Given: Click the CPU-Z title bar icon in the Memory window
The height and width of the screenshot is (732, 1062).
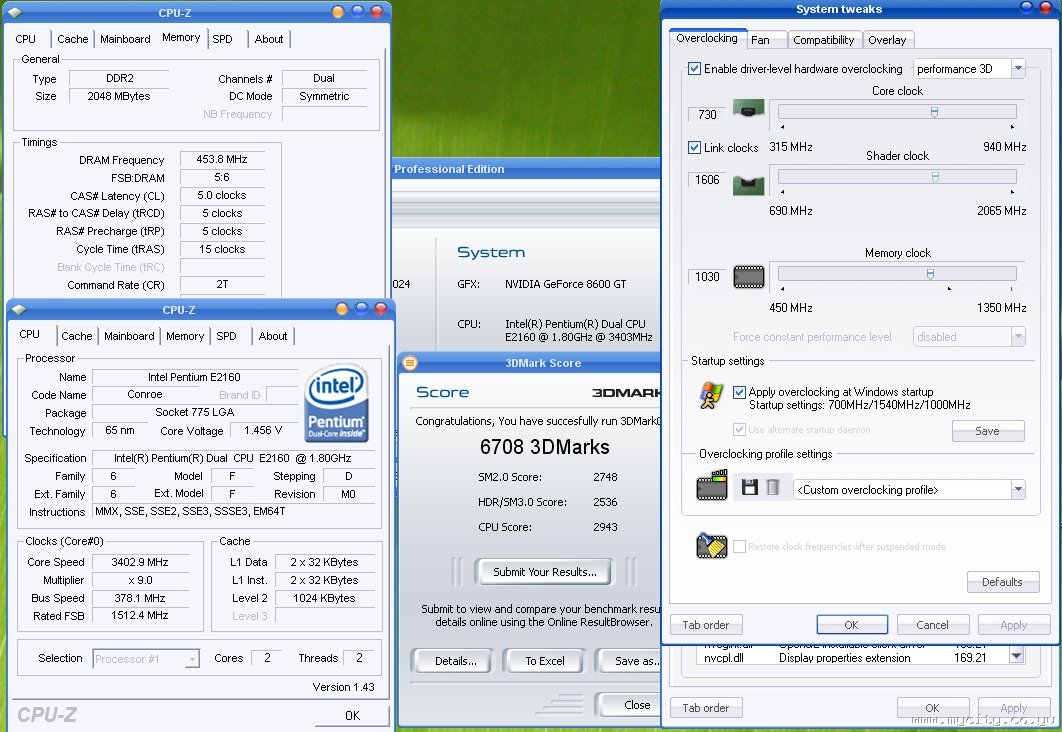Looking at the screenshot, I should 15,12.
